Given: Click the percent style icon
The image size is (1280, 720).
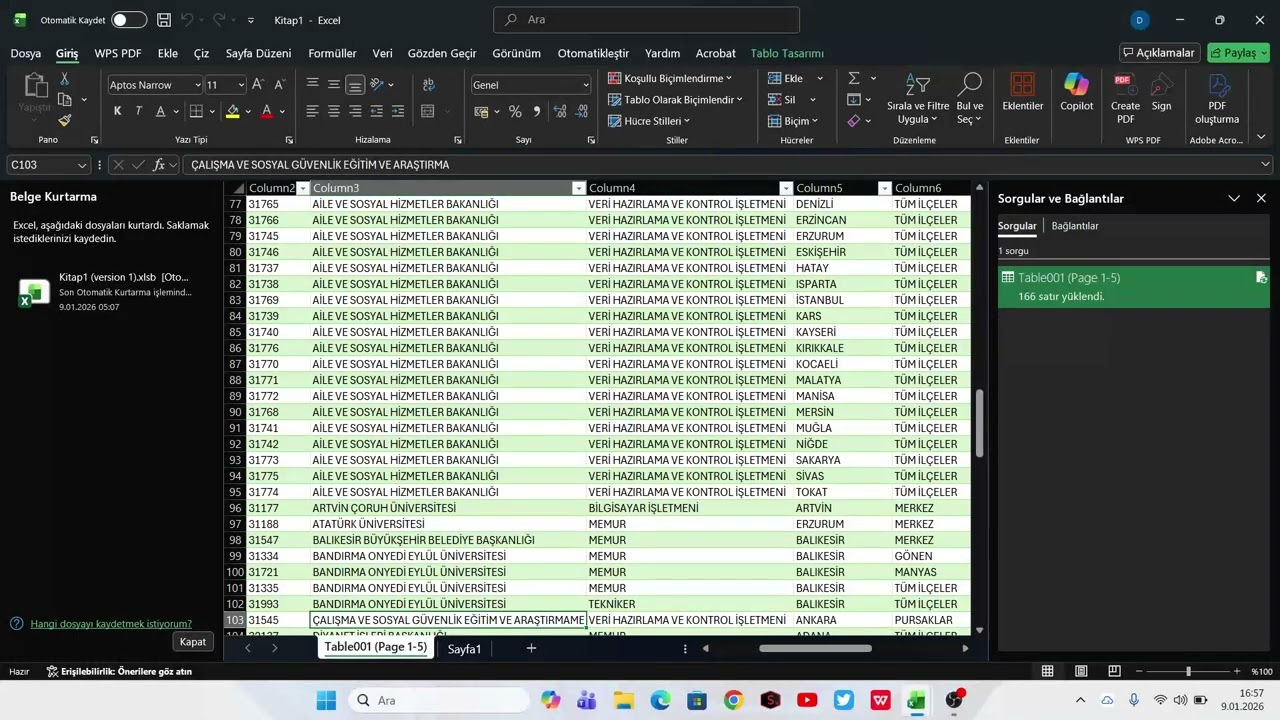Looking at the screenshot, I should (x=515, y=111).
